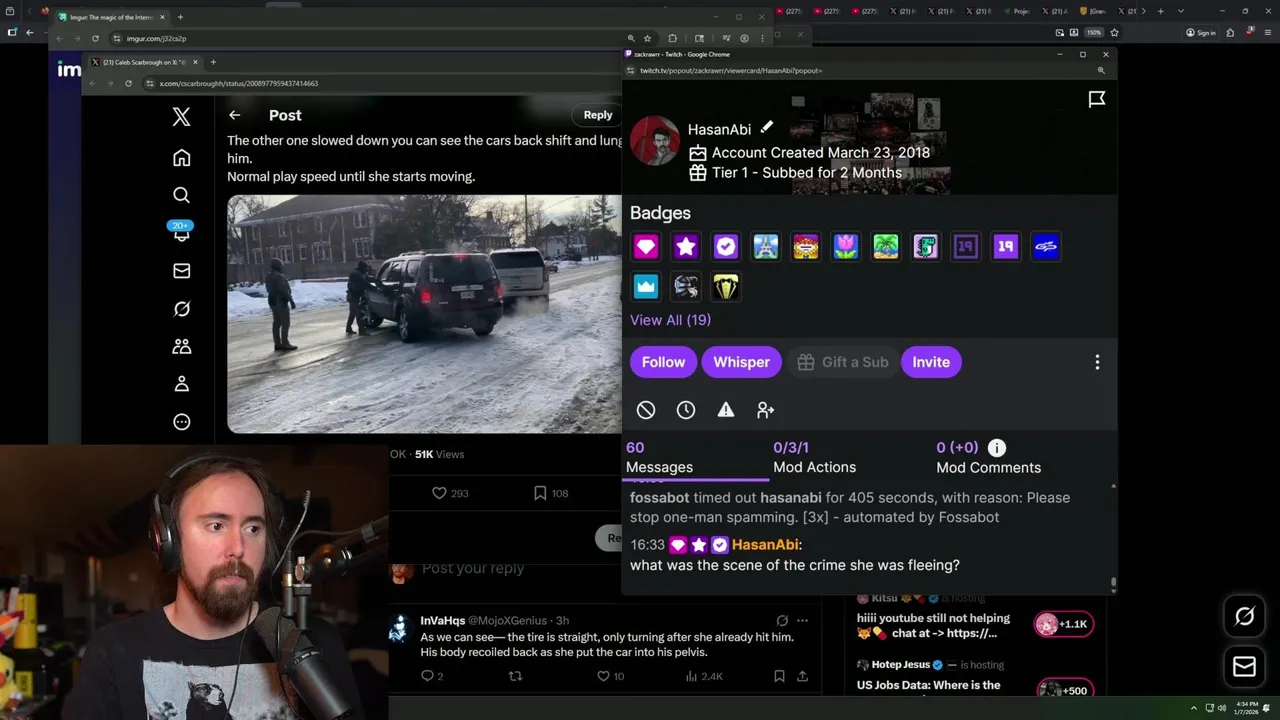Click the add-user arrow moderation icon
Viewport: 1280px width, 720px height.
tap(766, 410)
